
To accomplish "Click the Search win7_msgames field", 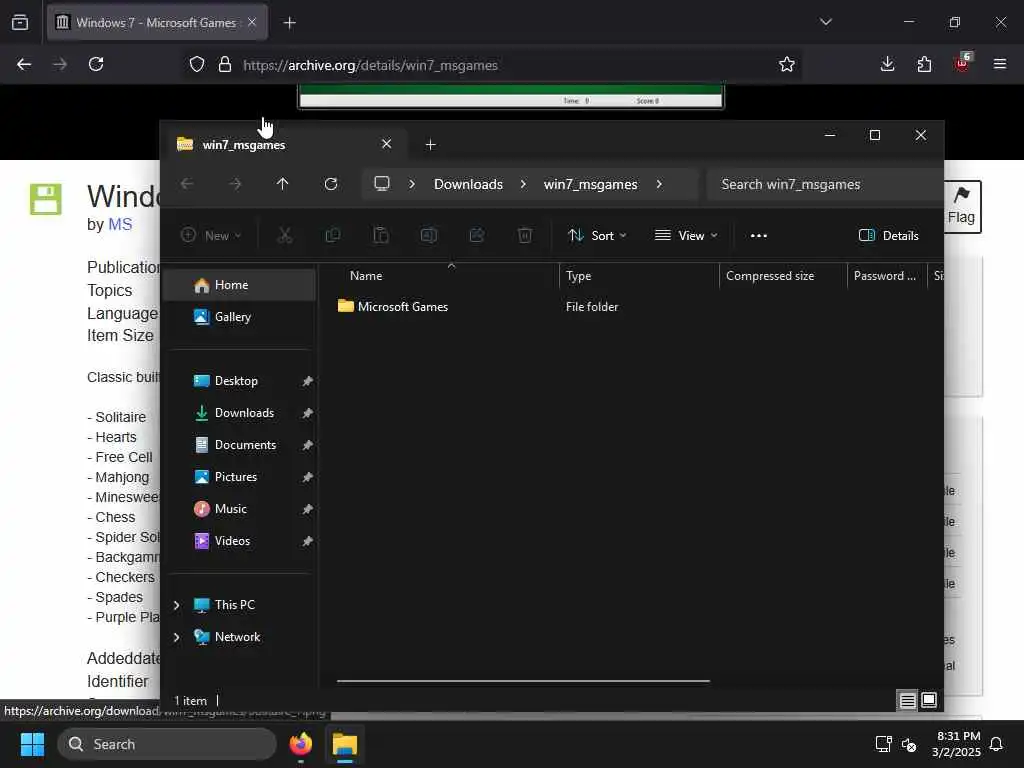I will point(825,184).
